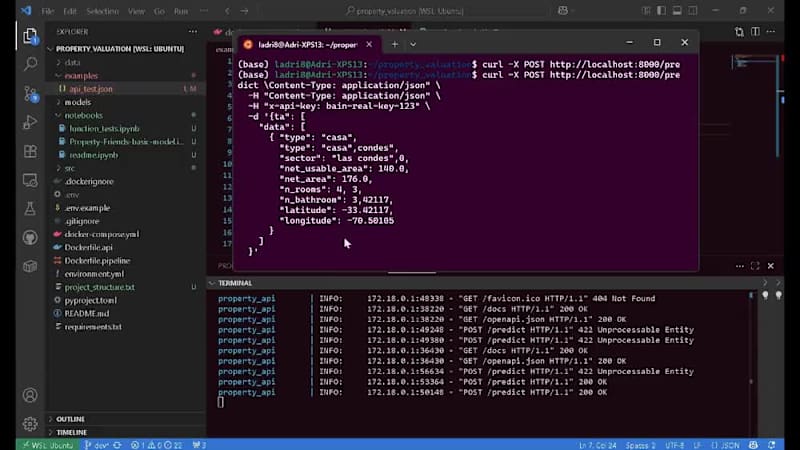Open the Extensions view
Viewport: 800px width, 450px height.
[30, 152]
